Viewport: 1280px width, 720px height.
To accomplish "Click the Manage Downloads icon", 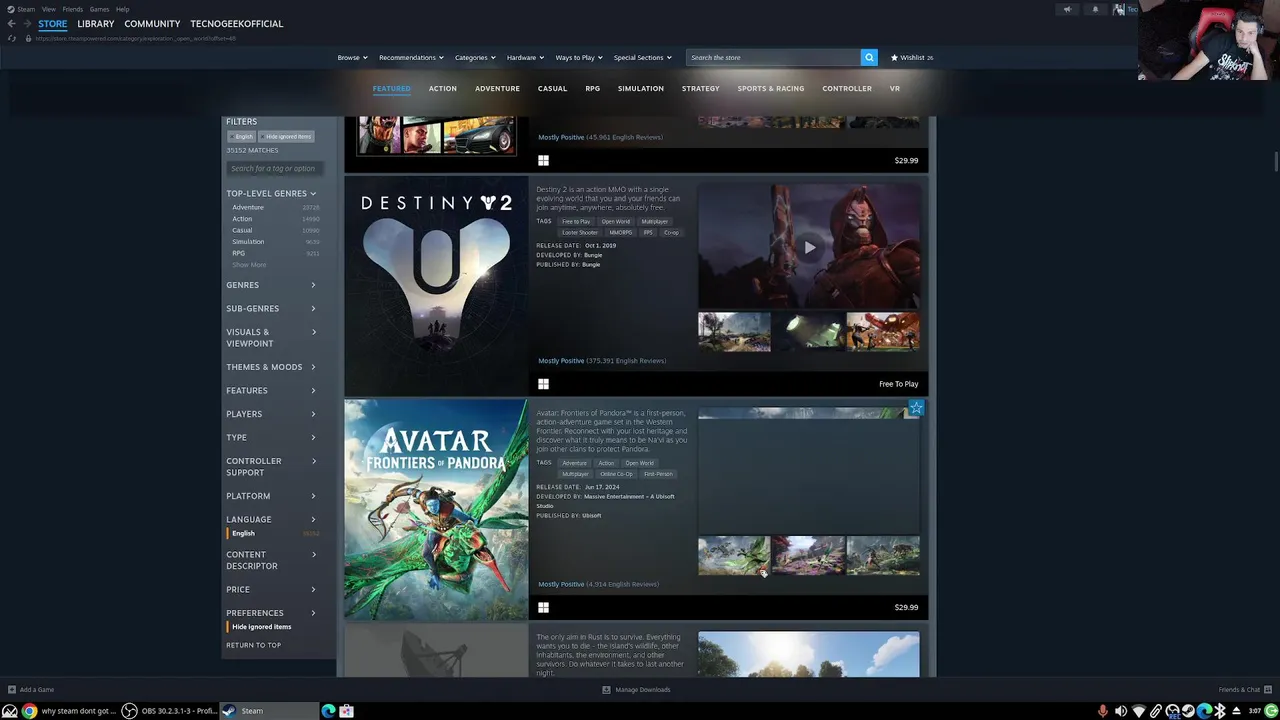I will point(606,689).
